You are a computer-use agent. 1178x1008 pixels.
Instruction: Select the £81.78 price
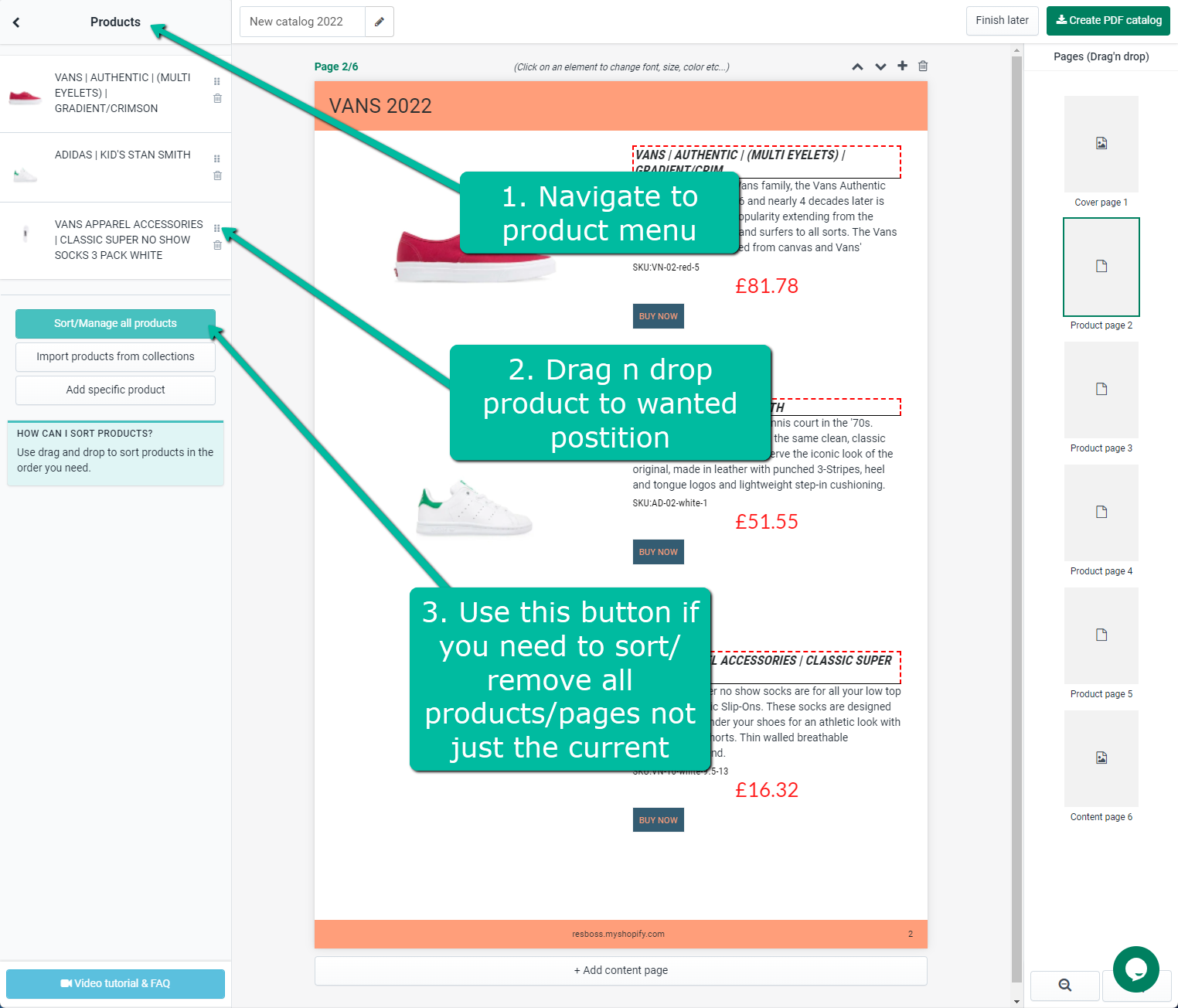[x=767, y=286]
